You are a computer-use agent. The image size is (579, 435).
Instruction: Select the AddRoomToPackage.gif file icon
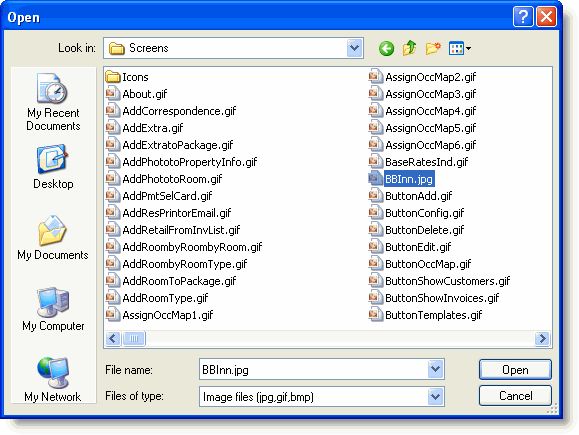coord(112,281)
